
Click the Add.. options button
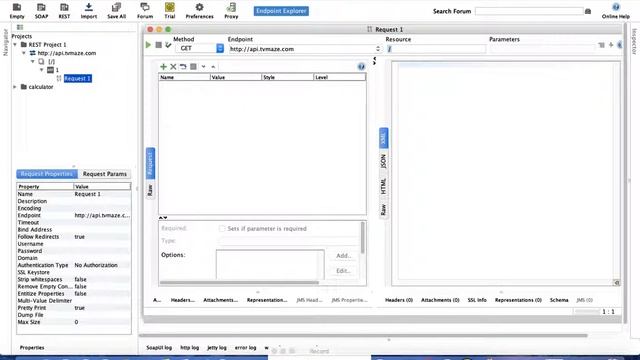tap(343, 256)
